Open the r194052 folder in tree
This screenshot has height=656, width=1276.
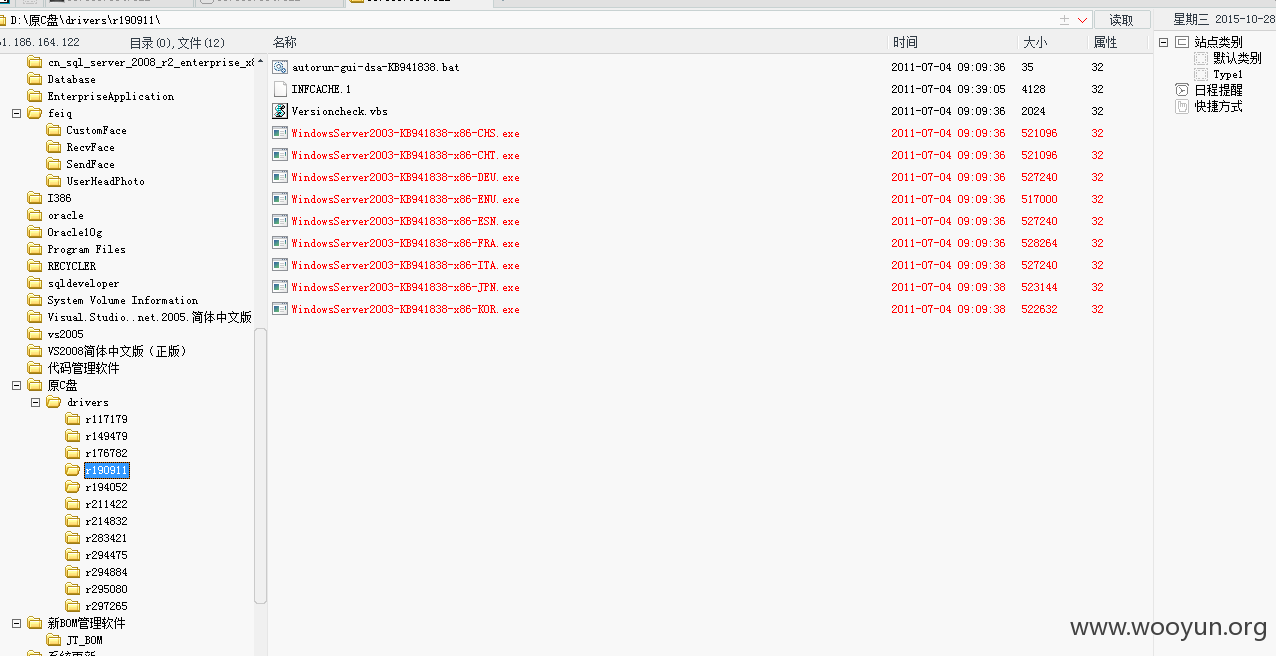(x=106, y=487)
